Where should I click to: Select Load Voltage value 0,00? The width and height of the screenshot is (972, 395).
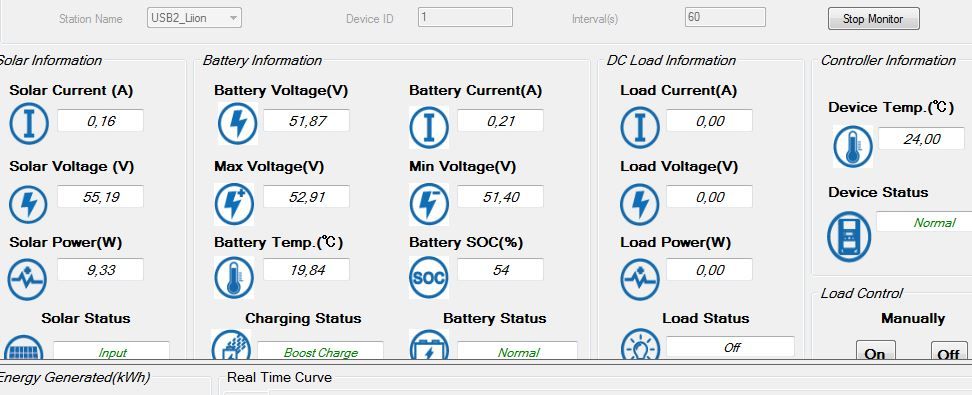point(709,197)
